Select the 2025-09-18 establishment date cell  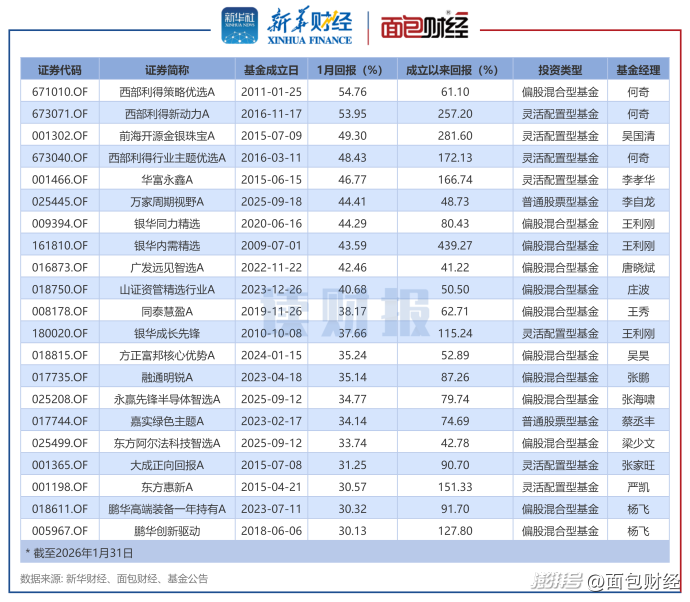(x=271, y=201)
